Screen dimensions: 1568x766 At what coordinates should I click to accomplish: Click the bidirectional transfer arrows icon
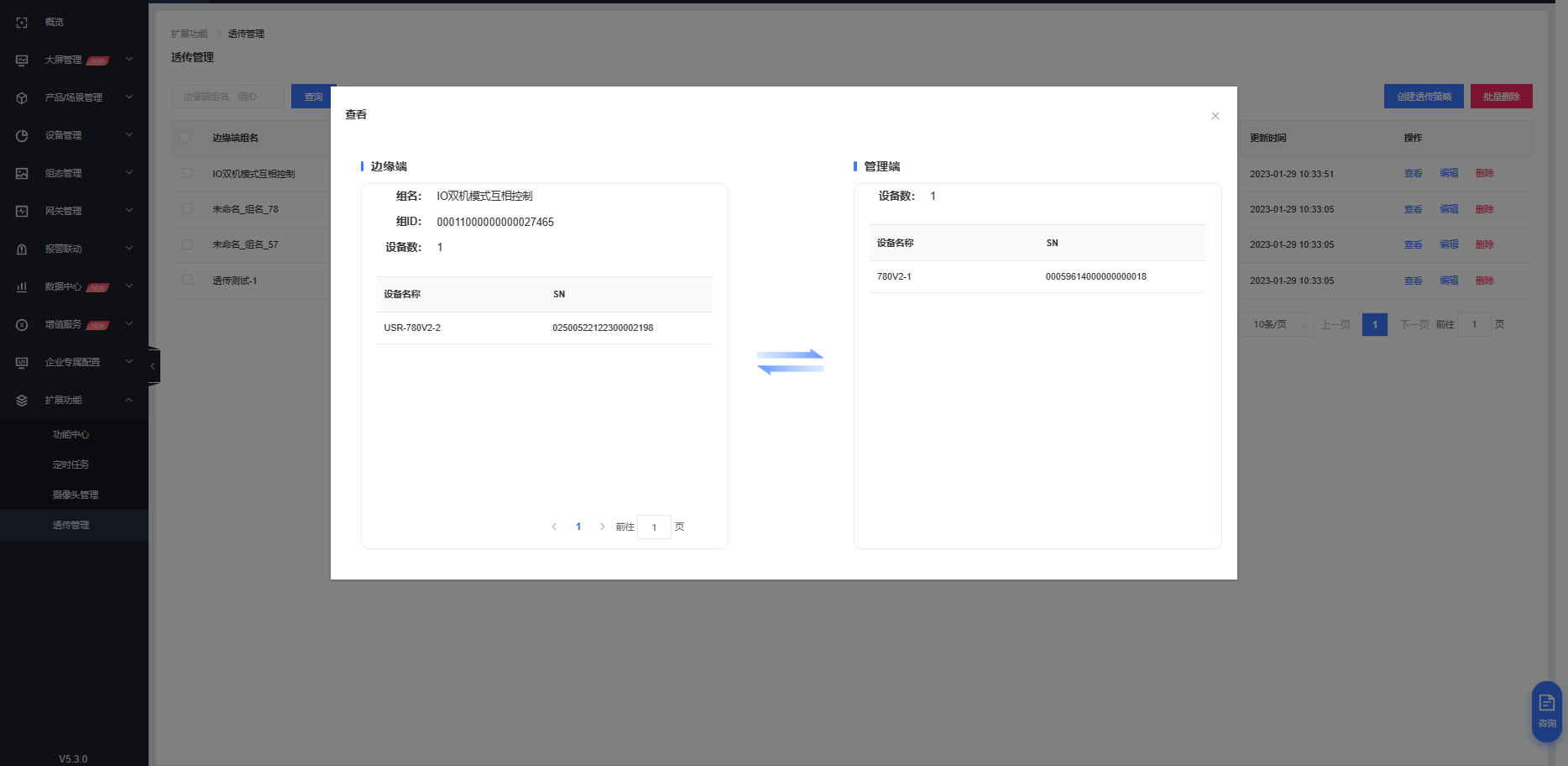coord(790,362)
